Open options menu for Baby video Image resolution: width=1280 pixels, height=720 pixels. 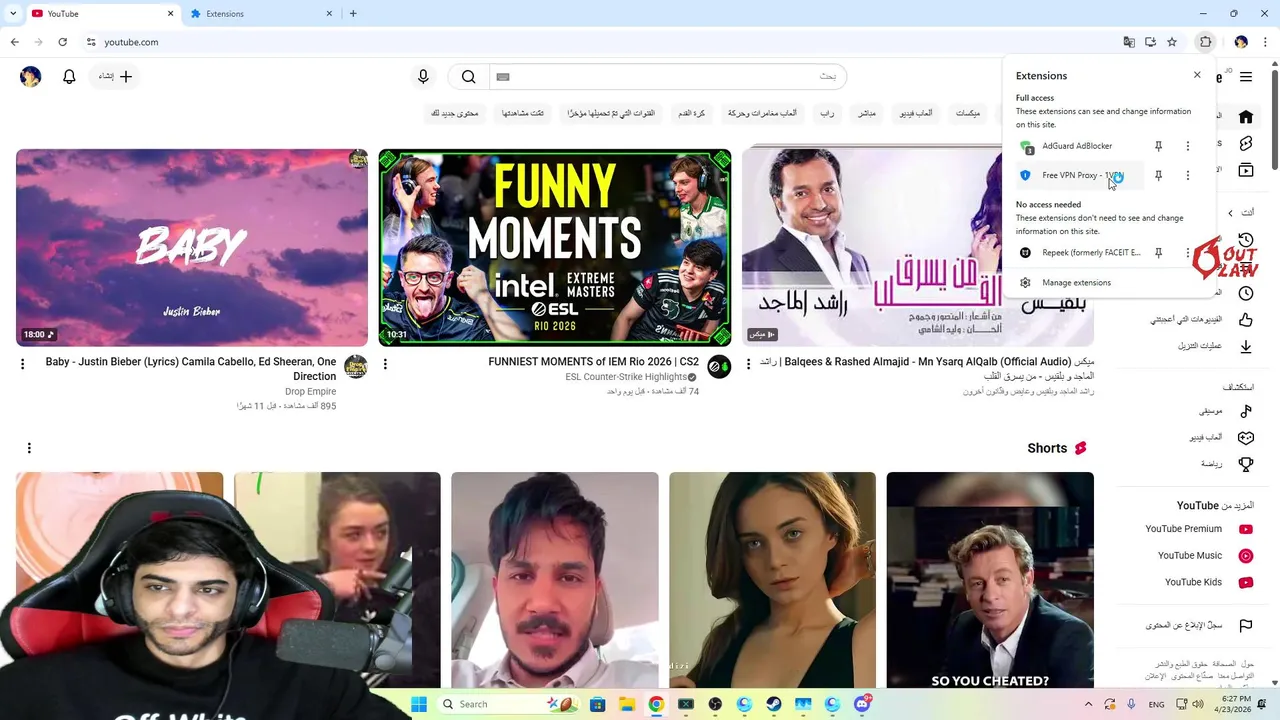coord(22,364)
